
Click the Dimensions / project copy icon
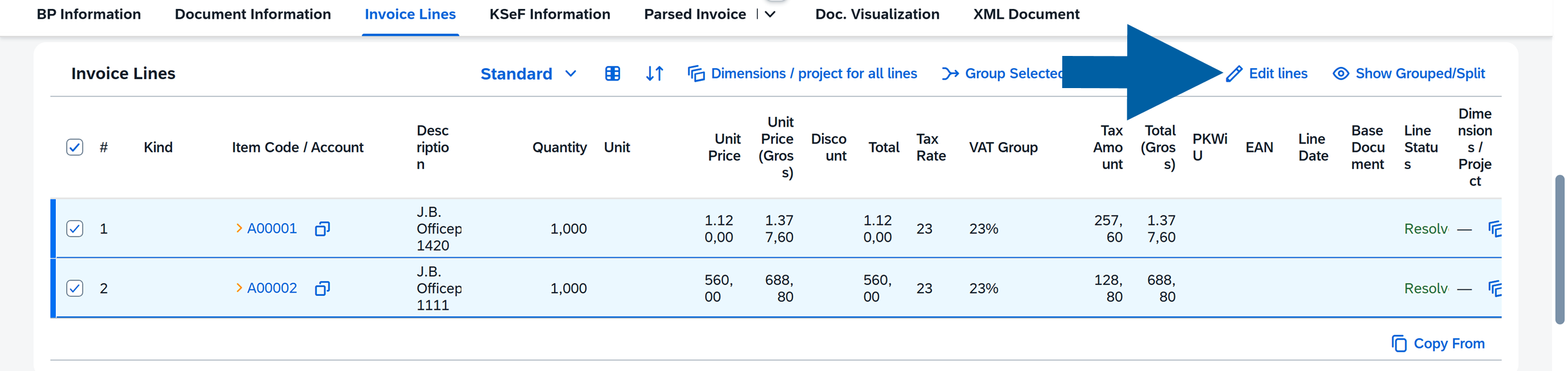click(696, 73)
